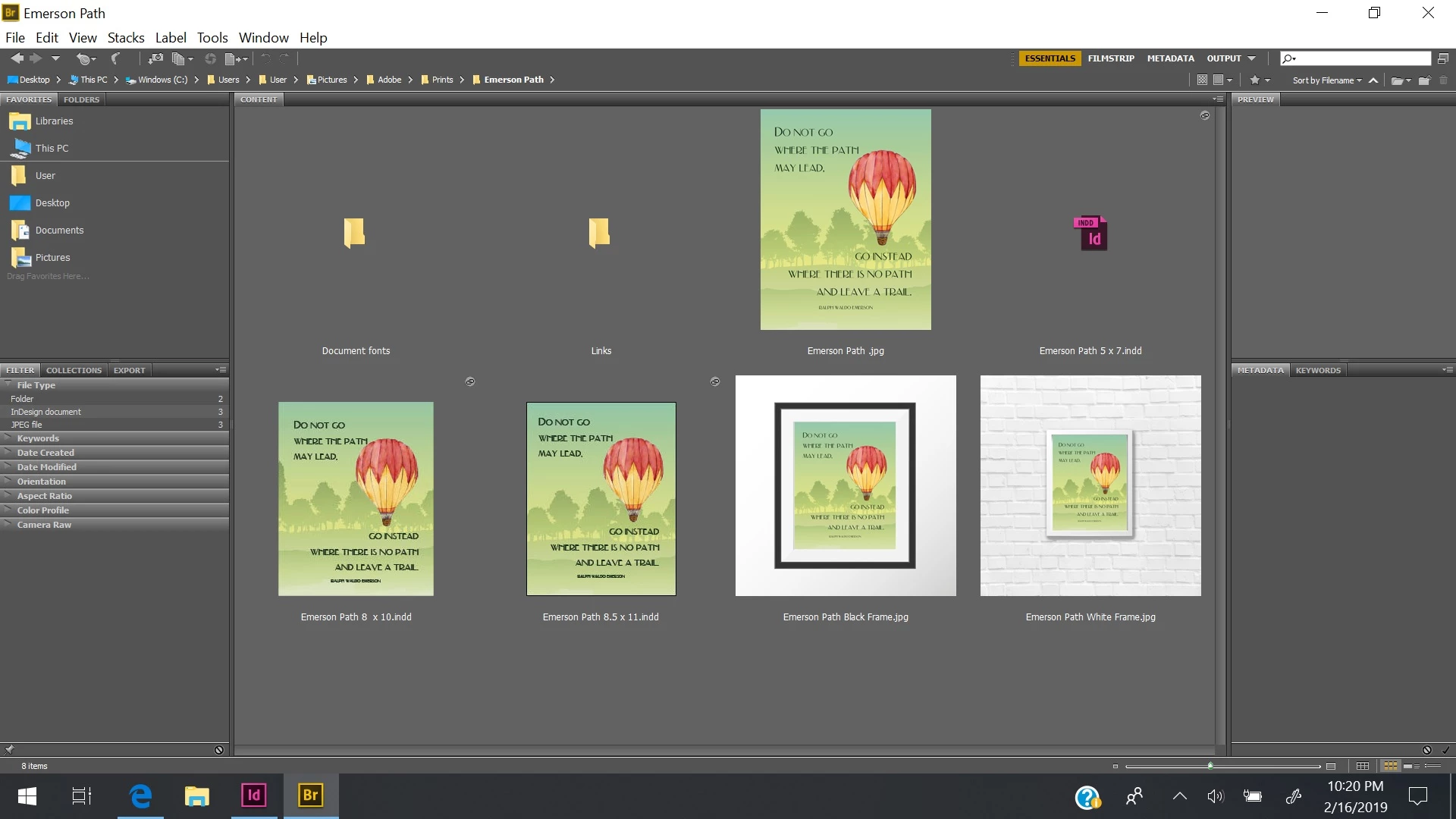This screenshot has height=819, width=1456.
Task: Expand the Keywords filter section
Action: click(38, 438)
